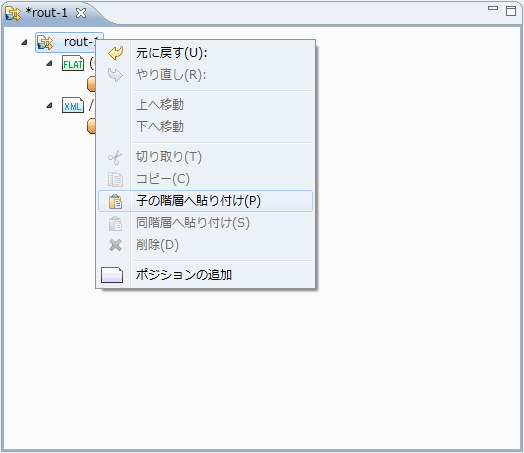Viewport: 524px width, 453px height.
Task: Collapse the rout-1 root tree node
Action: [x=24, y=42]
